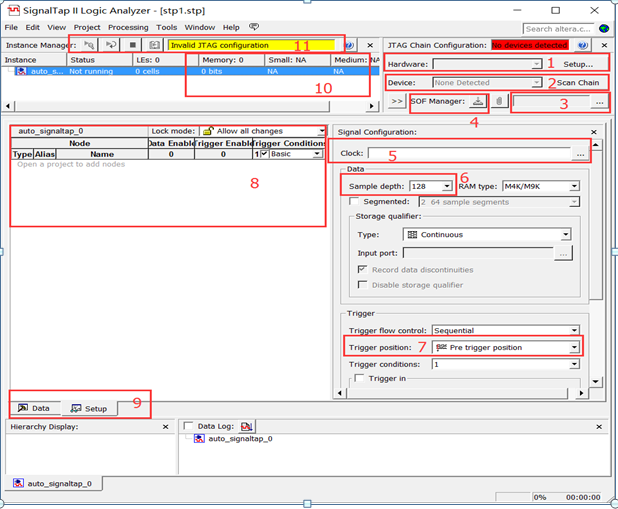Click the auto_s... instance icon in Instance Manager
618x509 pixels.
21,71
